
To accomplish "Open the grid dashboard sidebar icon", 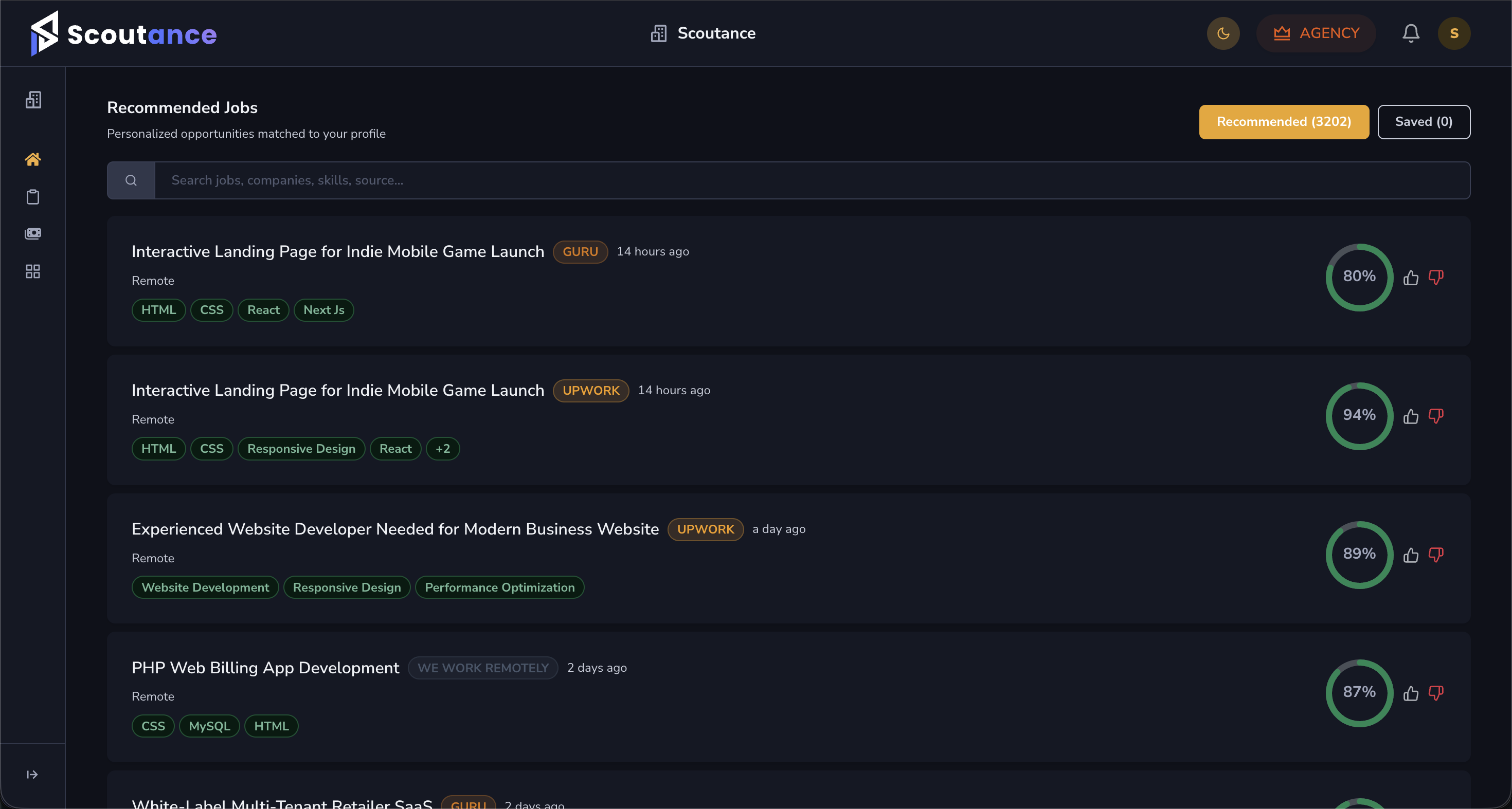I will [x=33, y=271].
